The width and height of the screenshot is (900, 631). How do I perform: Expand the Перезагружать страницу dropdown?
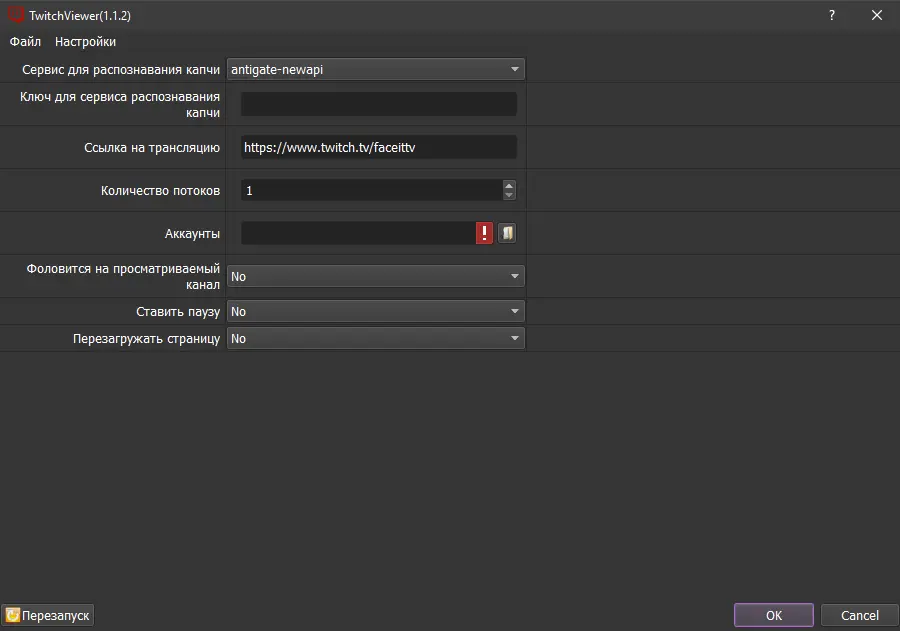click(x=376, y=339)
